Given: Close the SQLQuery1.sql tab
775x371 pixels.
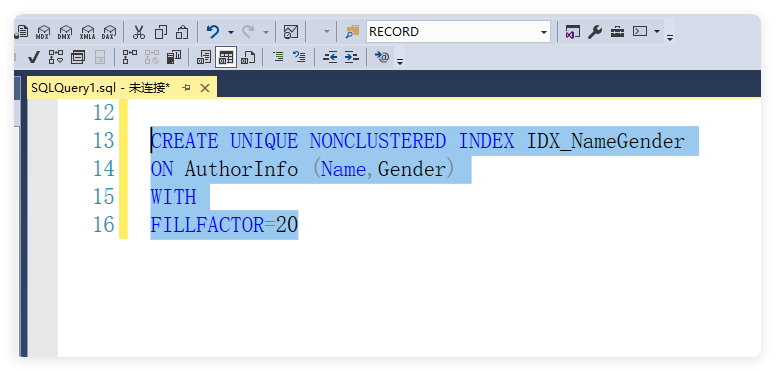Looking at the screenshot, I should [x=205, y=88].
